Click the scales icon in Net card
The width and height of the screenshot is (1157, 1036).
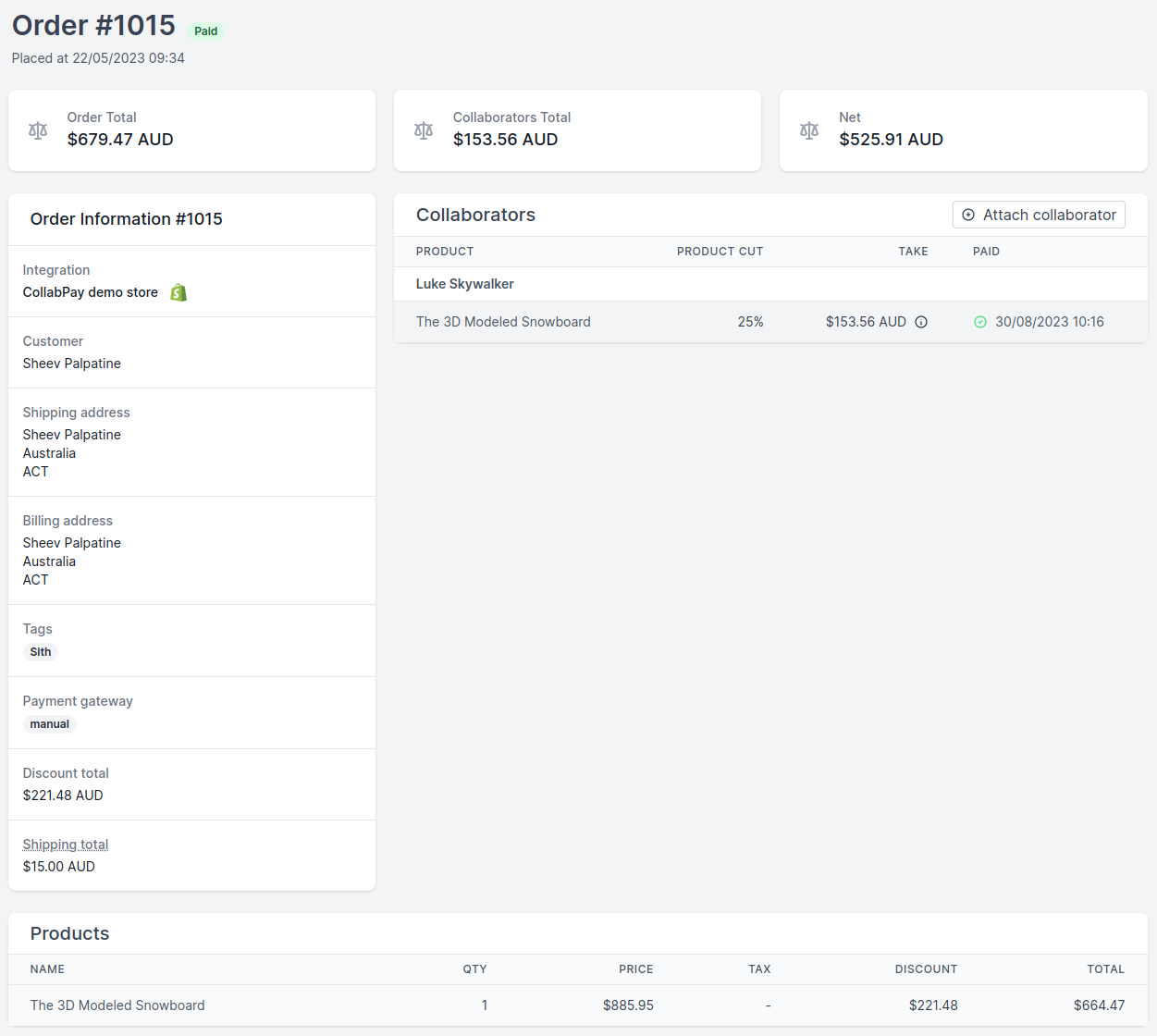click(x=809, y=130)
